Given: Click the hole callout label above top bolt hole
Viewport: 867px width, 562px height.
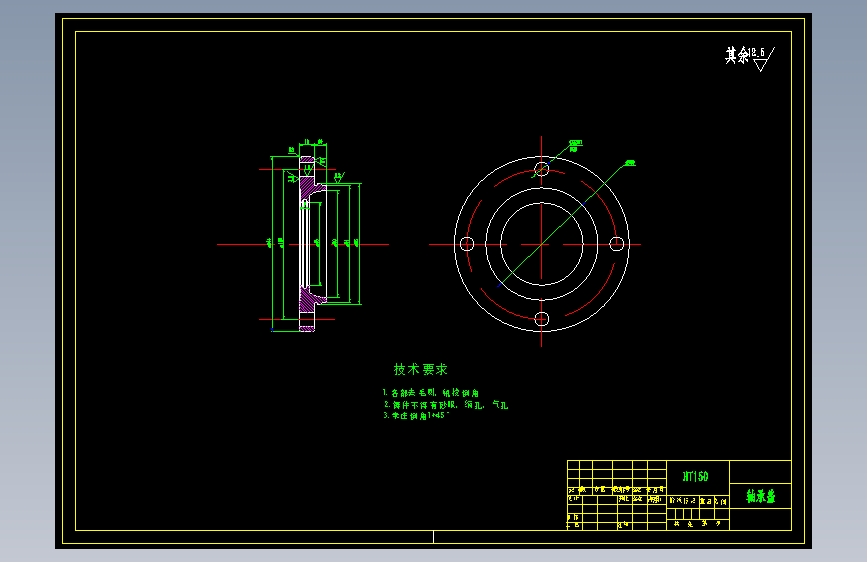Looking at the screenshot, I should click(576, 145).
